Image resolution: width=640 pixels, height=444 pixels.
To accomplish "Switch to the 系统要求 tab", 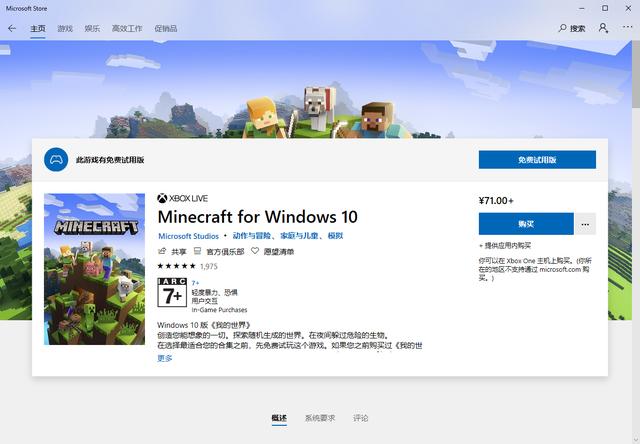I will click(x=320, y=418).
